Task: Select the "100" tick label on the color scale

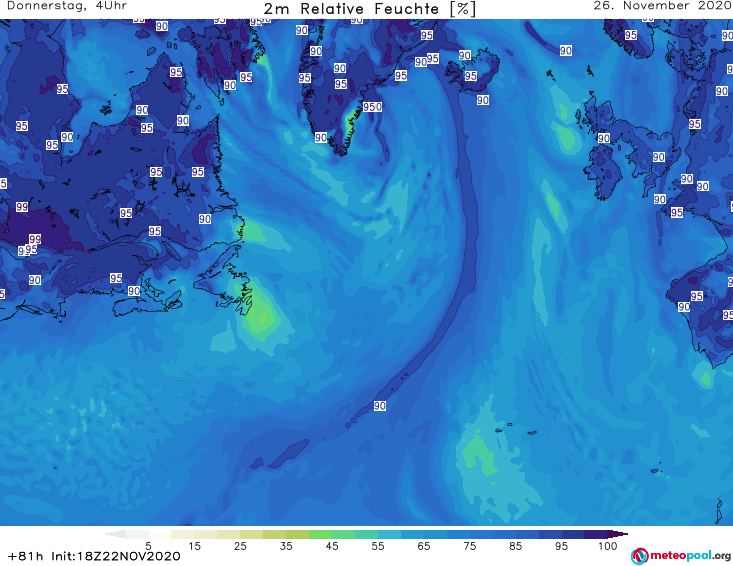Action: click(608, 545)
